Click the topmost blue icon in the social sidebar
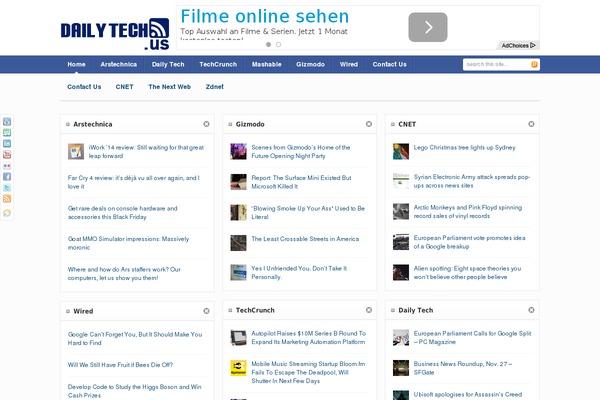The image size is (600, 400). (x=7, y=122)
